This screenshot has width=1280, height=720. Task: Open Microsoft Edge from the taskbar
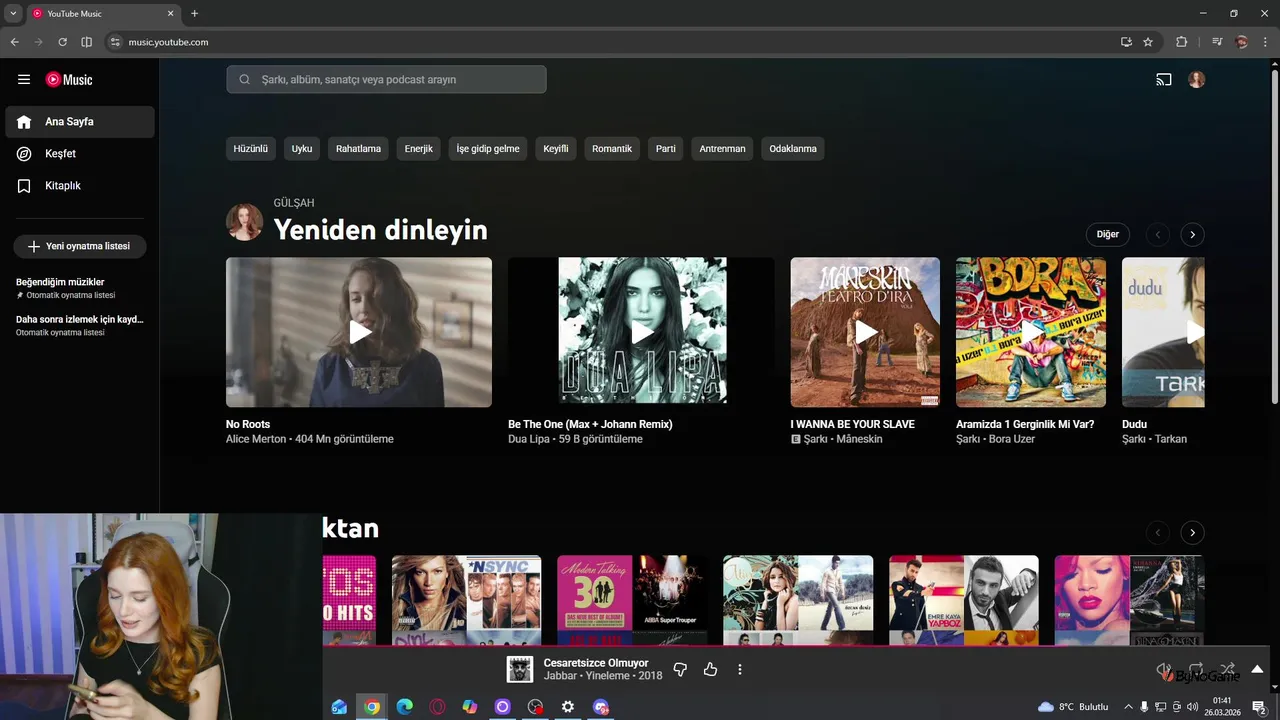click(404, 707)
